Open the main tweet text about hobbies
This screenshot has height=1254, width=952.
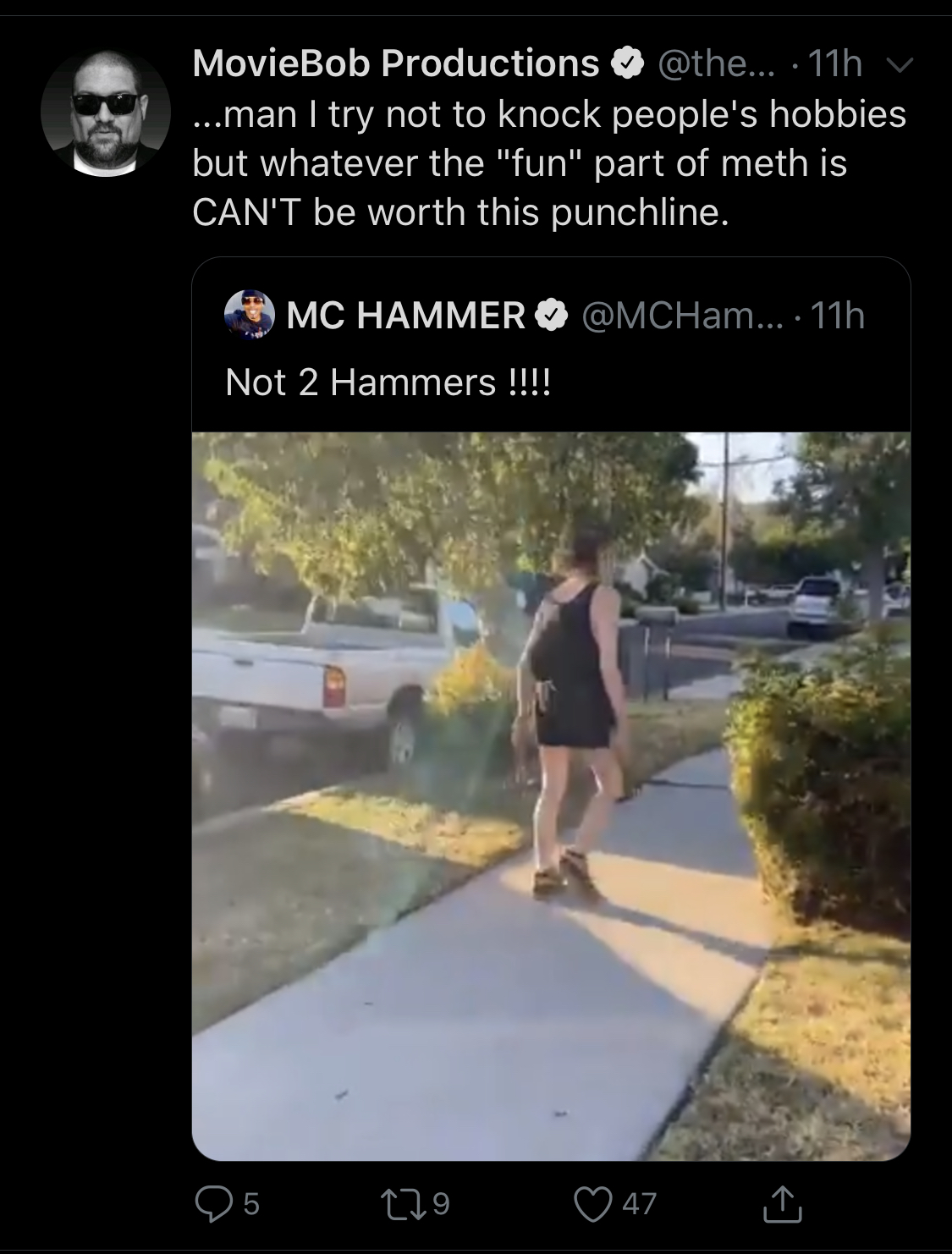(x=549, y=162)
